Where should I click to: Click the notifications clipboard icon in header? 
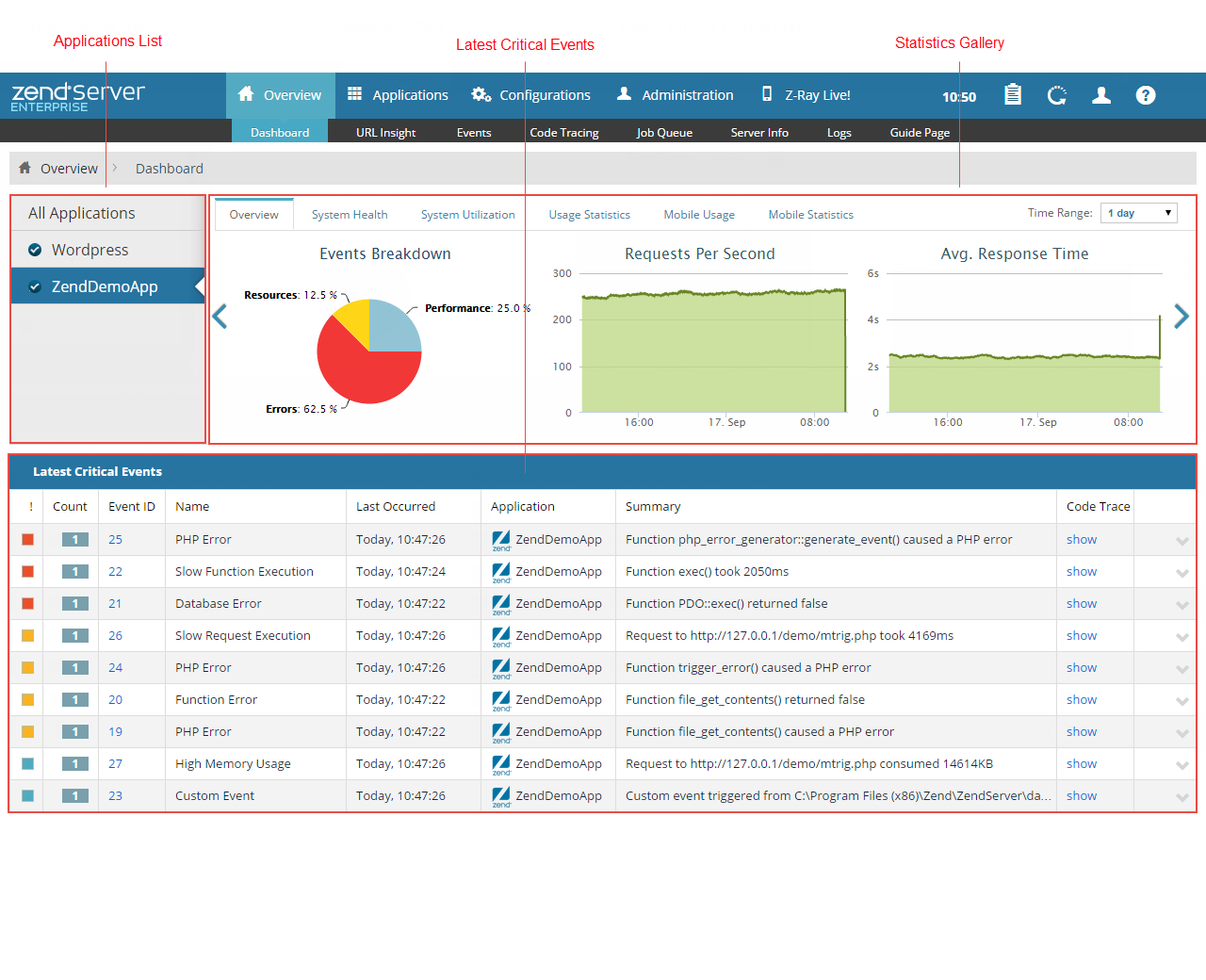coord(1013,94)
